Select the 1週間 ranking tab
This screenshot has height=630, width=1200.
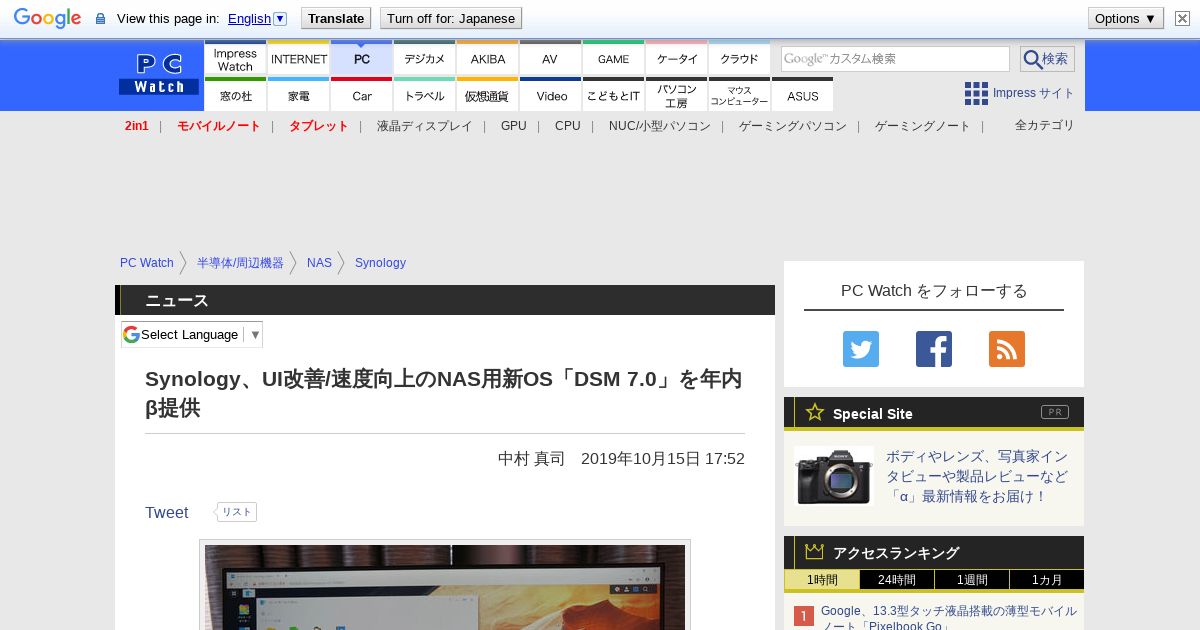click(972, 580)
